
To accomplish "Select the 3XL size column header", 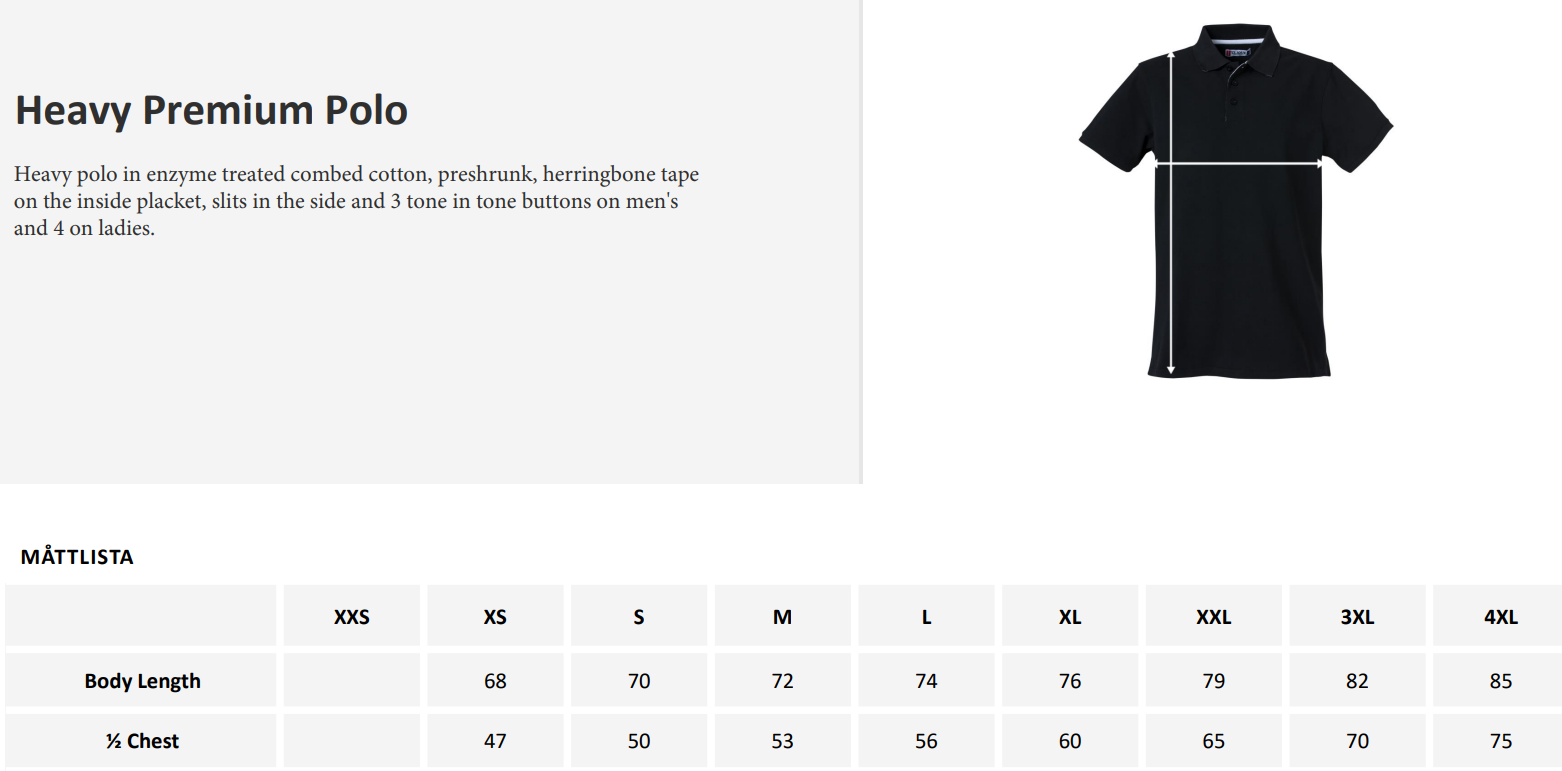I will [1357, 617].
